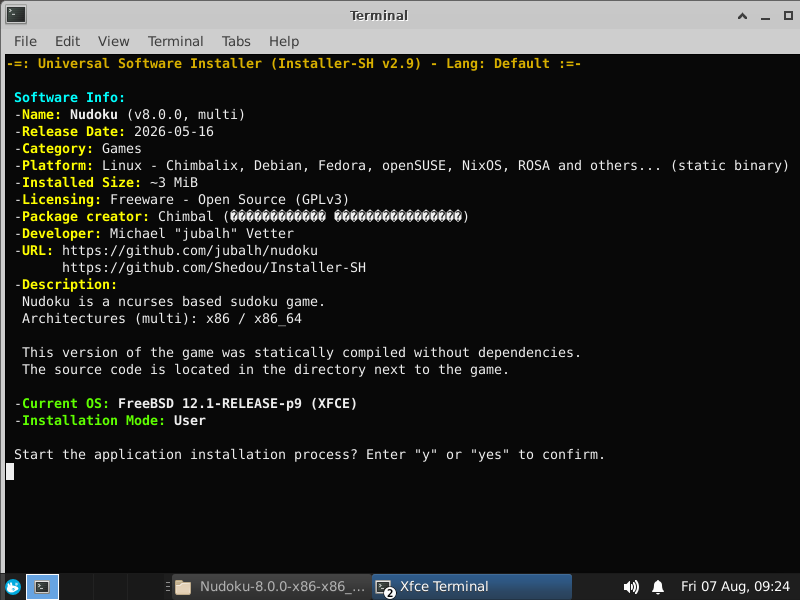Click the '~3 MiB' installed size value

pyautogui.click(x=174, y=183)
